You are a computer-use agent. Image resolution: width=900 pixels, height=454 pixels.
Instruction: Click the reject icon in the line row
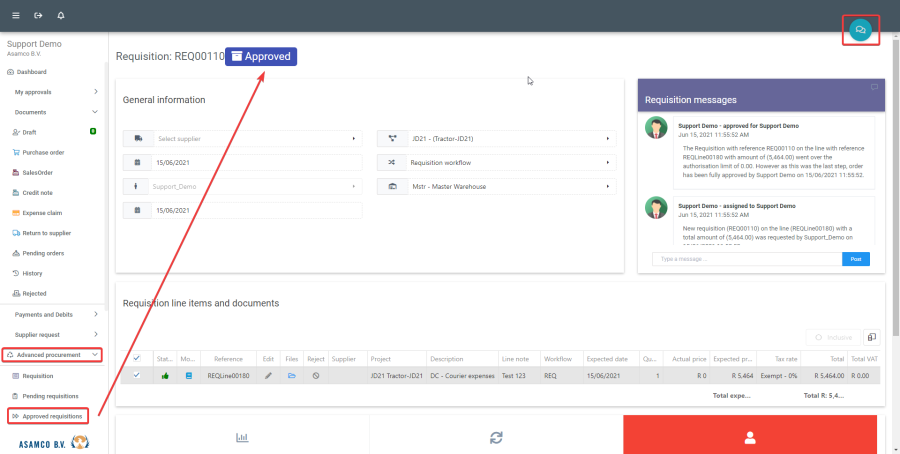pyautogui.click(x=316, y=375)
